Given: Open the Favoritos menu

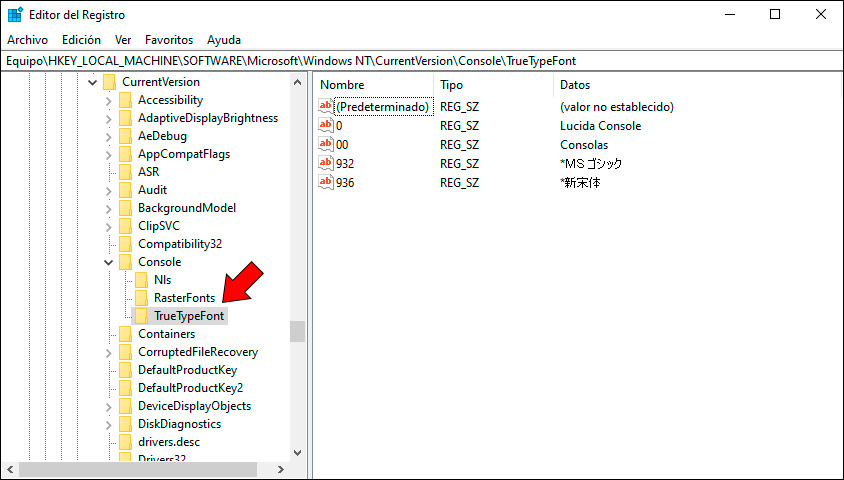Looking at the screenshot, I should [169, 40].
